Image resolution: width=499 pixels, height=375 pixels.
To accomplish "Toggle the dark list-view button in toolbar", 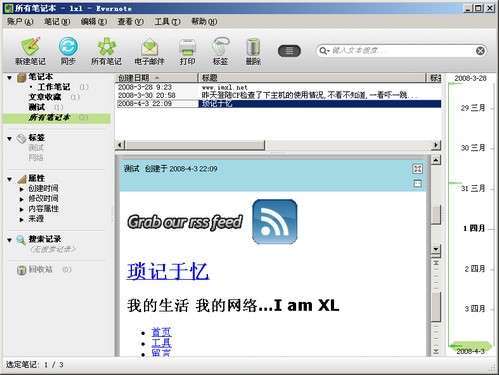I will coord(289,51).
